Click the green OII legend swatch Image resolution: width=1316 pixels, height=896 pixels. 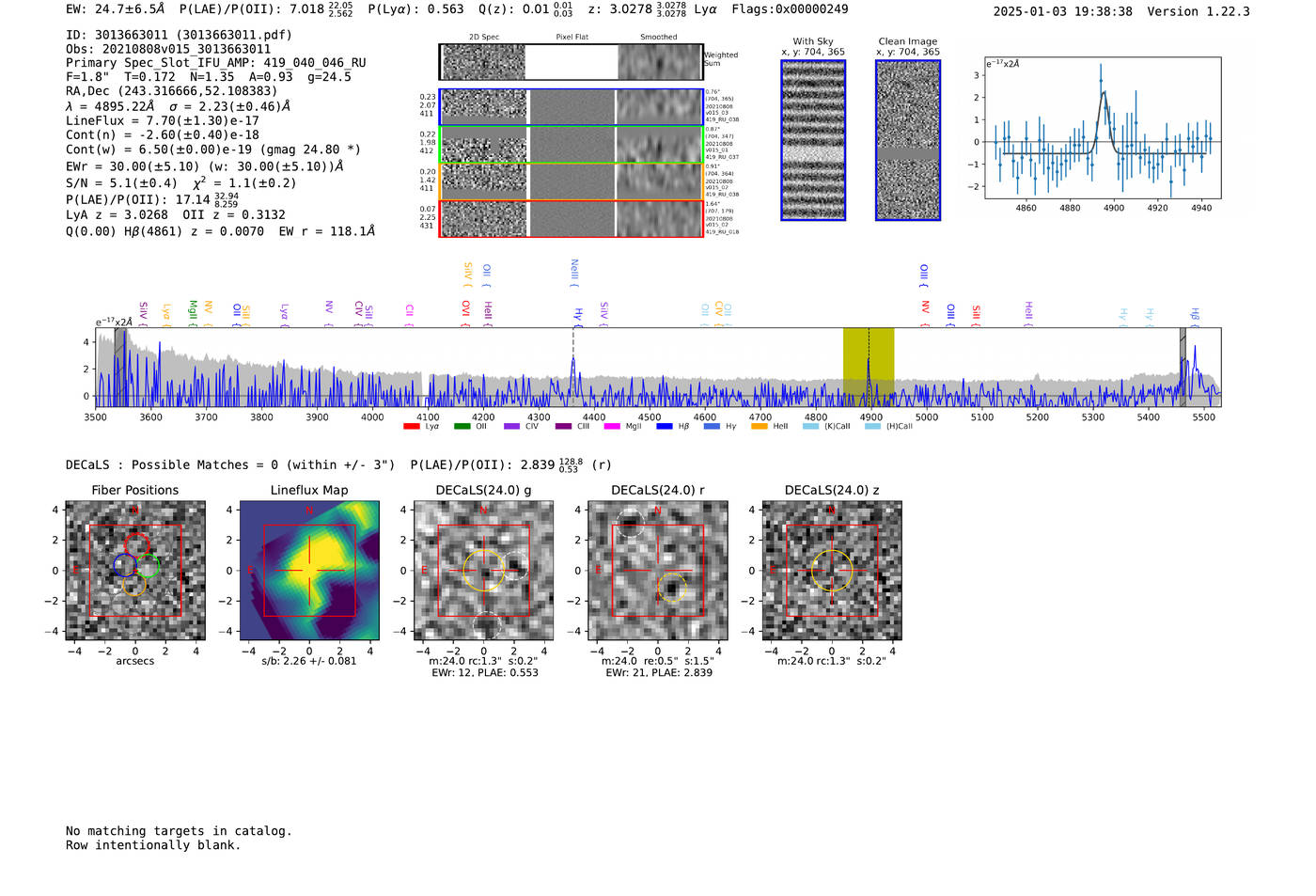tap(462, 426)
